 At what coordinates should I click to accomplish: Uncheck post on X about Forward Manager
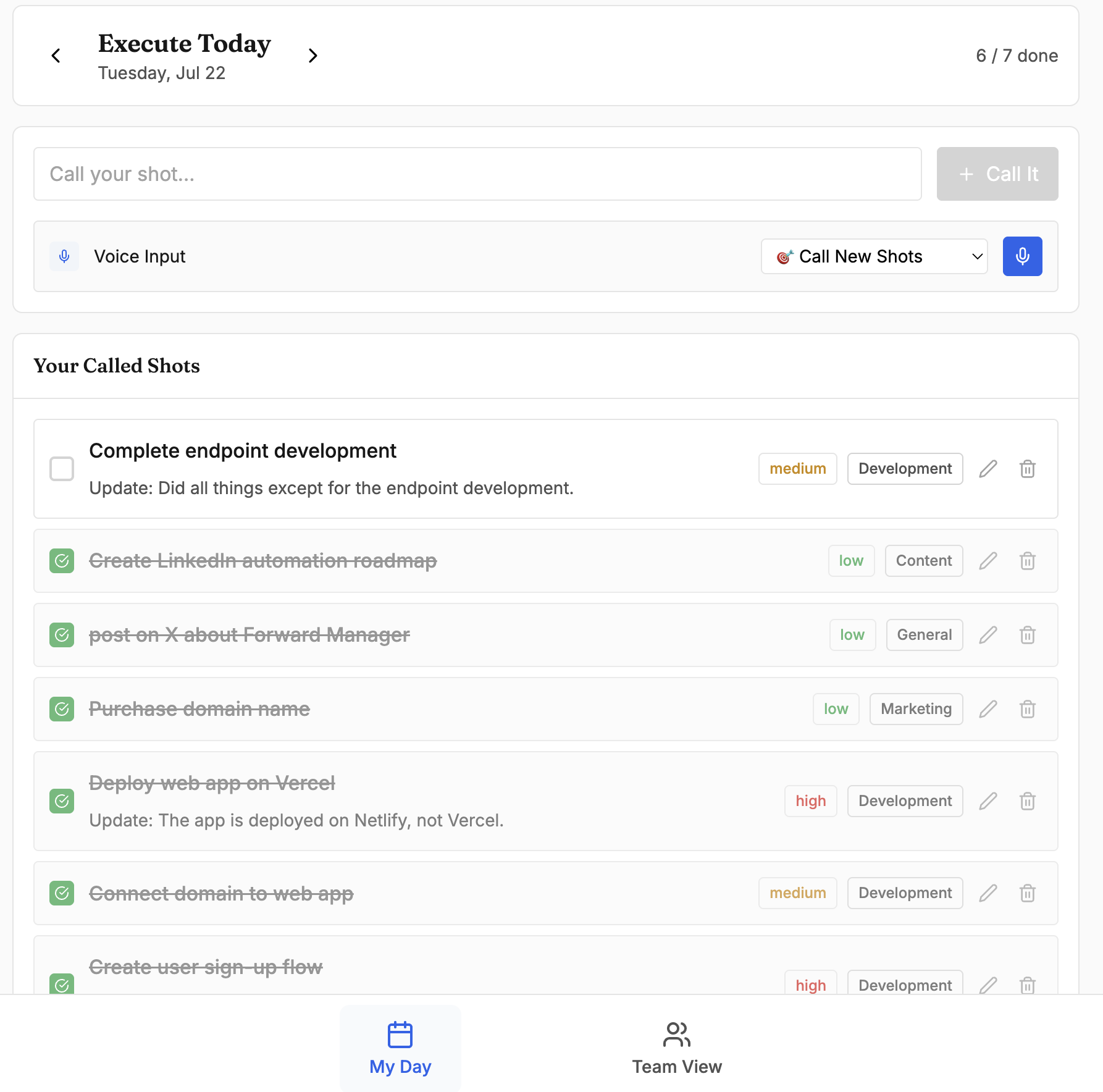tap(62, 635)
